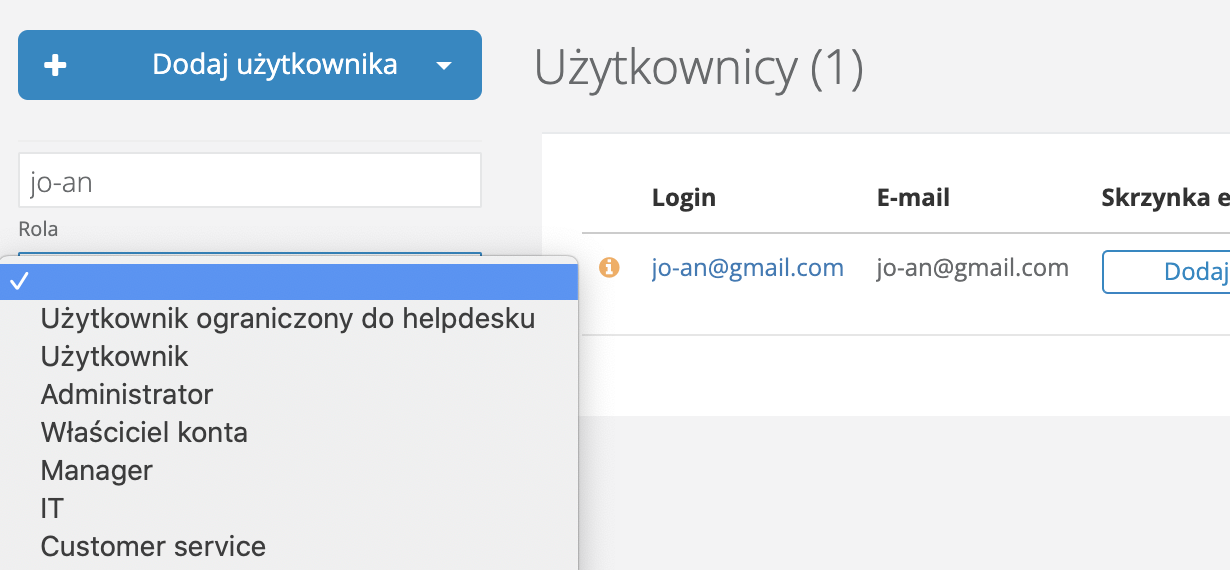Click the E-mail column header

(913, 198)
